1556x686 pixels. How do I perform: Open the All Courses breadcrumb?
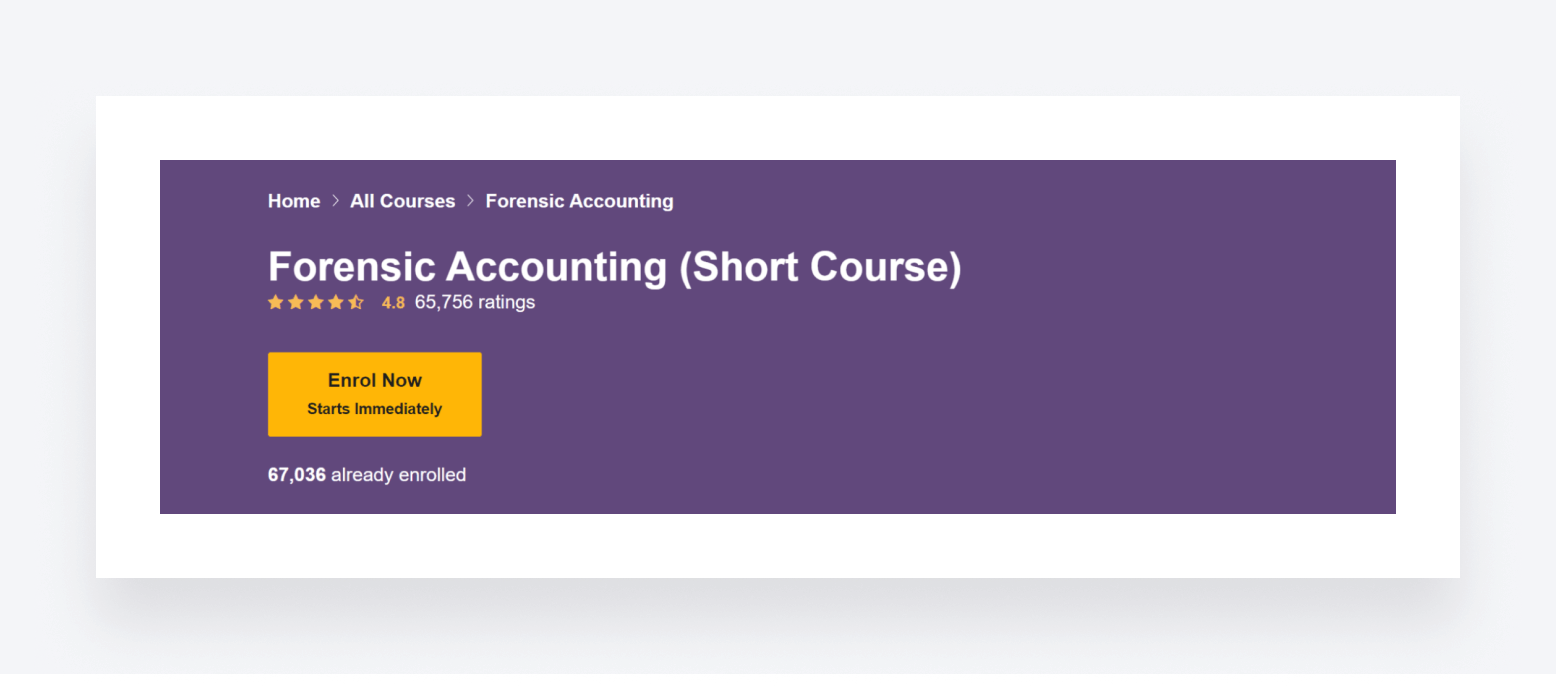pos(402,201)
